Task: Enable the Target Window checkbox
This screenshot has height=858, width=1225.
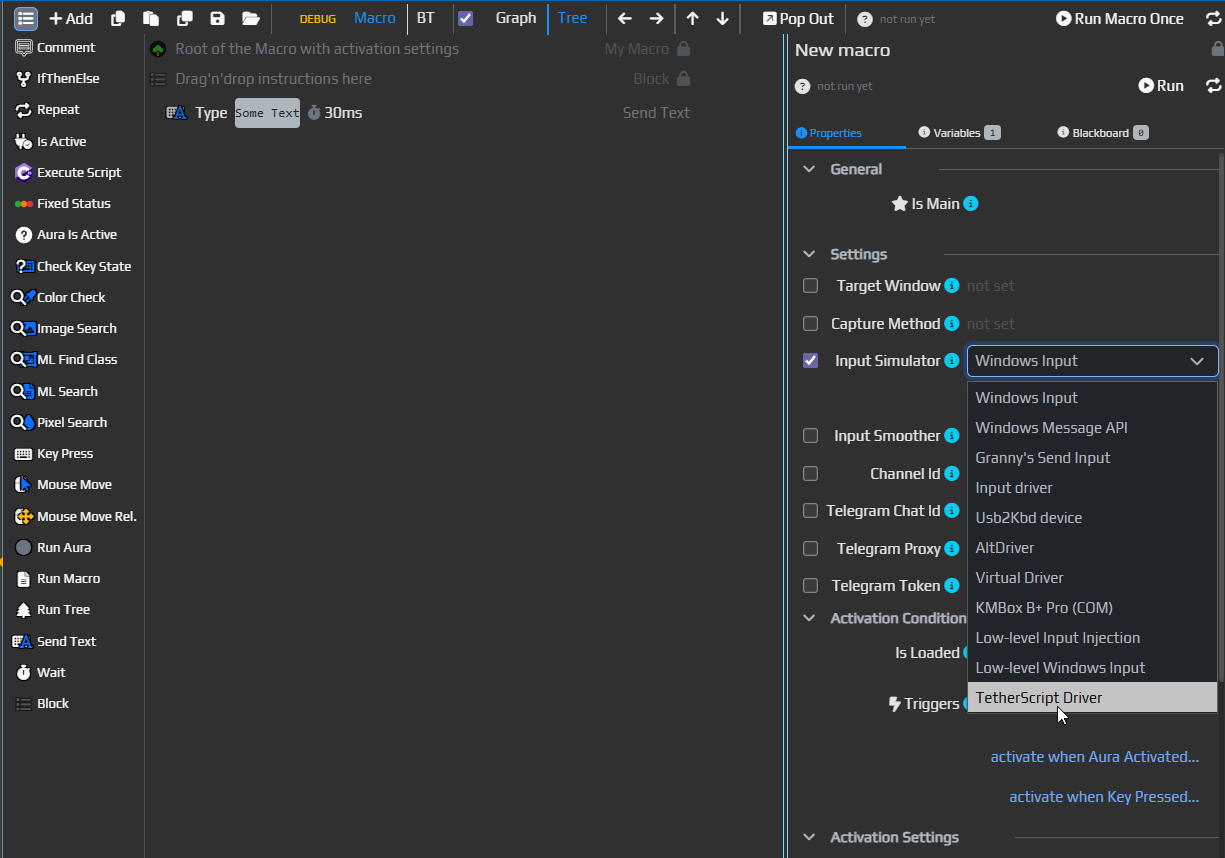Action: (x=811, y=286)
